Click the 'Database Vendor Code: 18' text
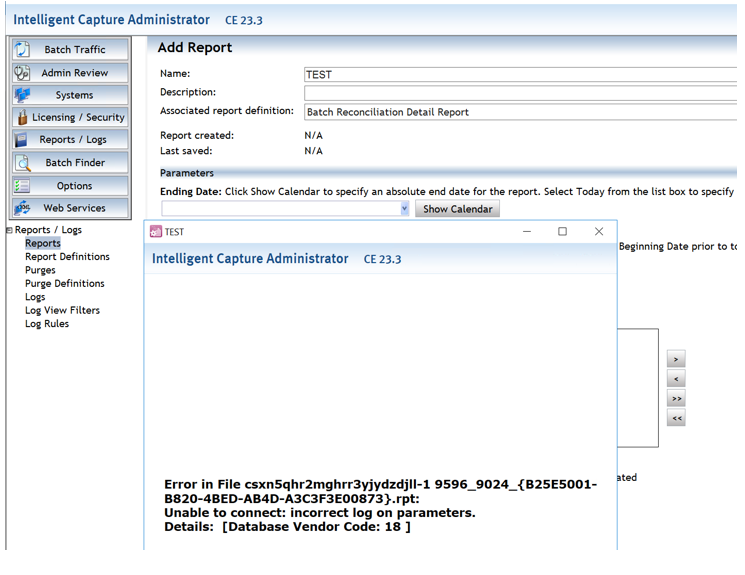This screenshot has height=575, width=745. [x=315, y=527]
